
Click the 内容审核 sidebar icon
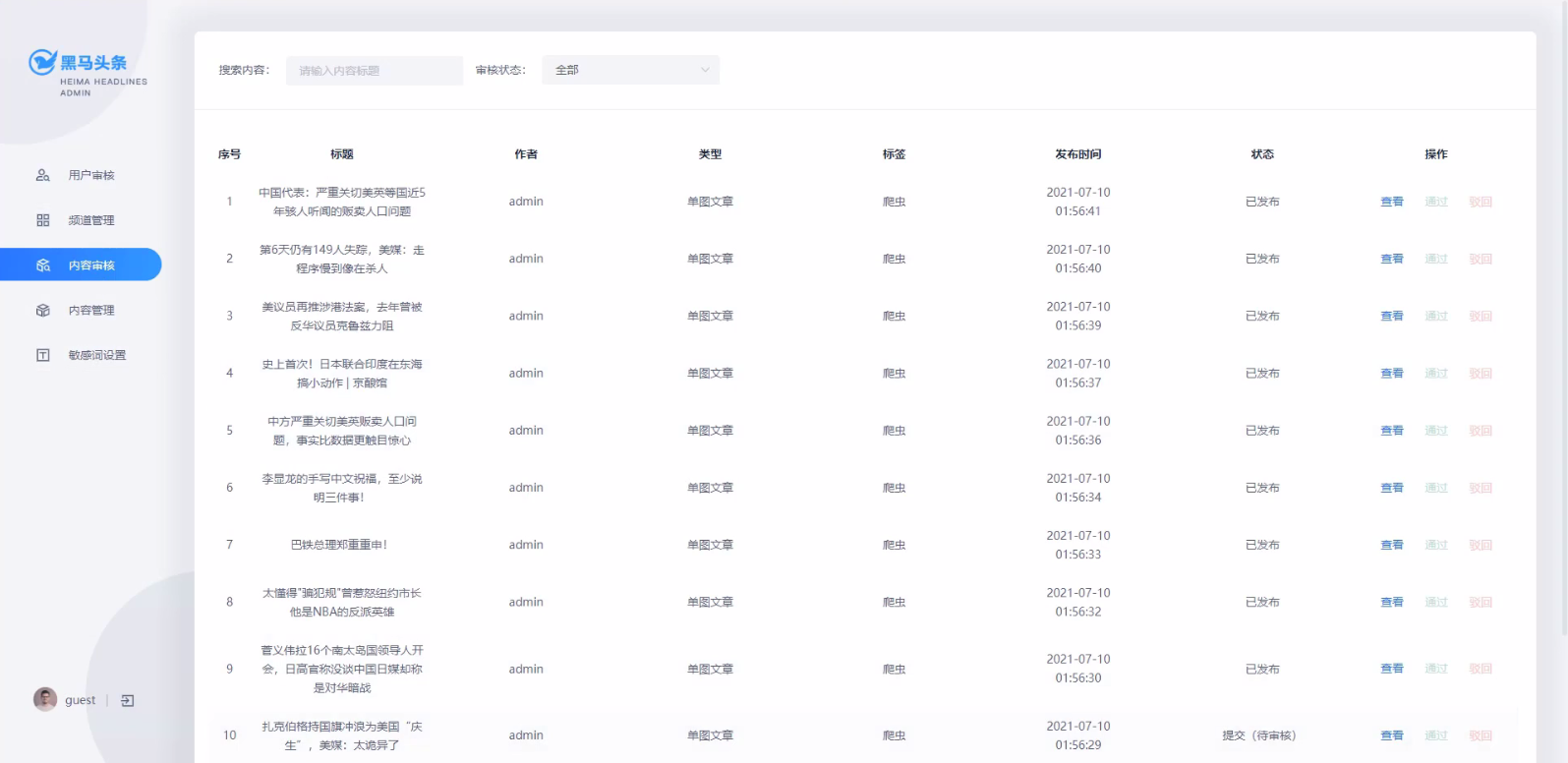(42, 265)
